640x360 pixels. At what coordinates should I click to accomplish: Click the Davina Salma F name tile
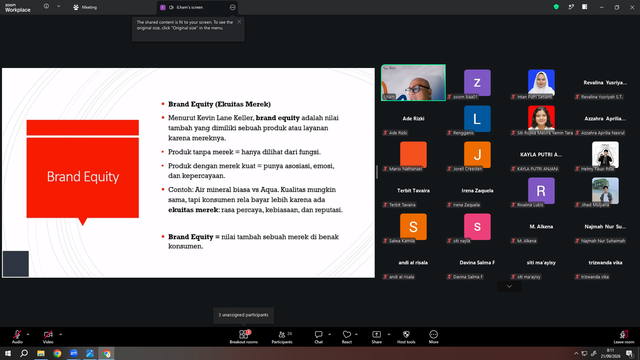[x=477, y=262]
